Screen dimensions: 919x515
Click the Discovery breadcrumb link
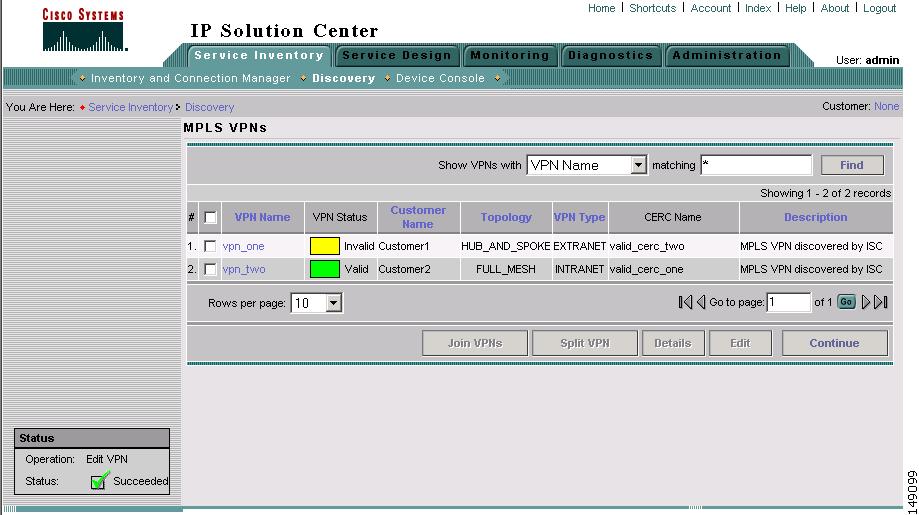tap(209, 107)
